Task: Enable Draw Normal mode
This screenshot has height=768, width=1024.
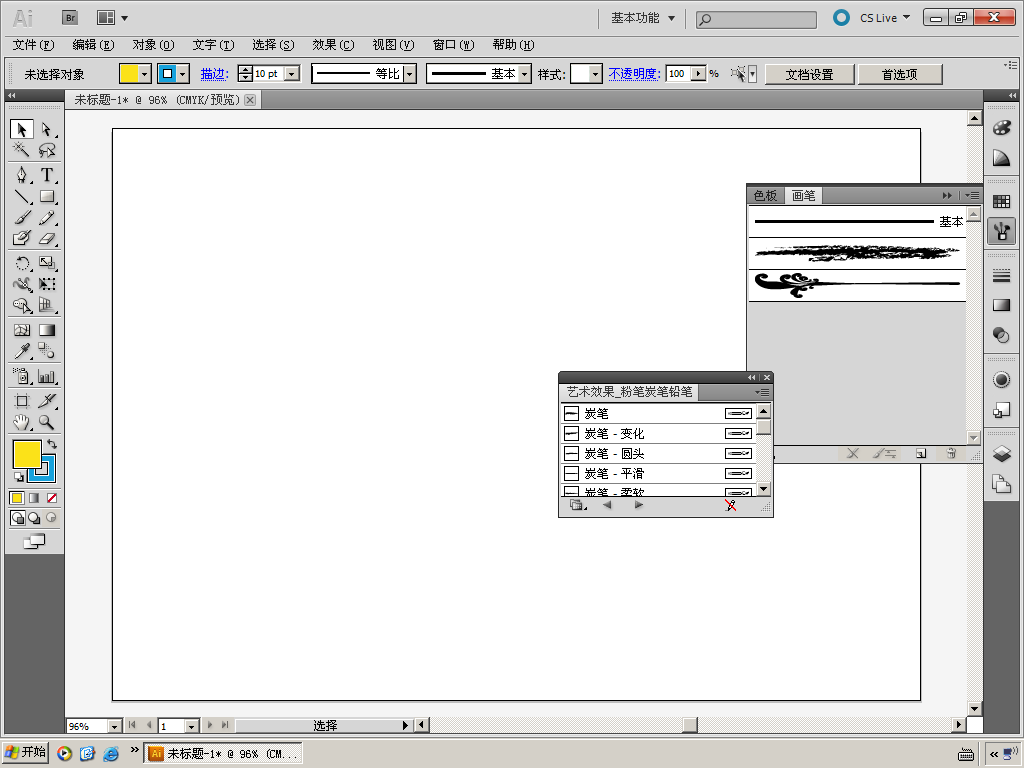Action: point(18,518)
